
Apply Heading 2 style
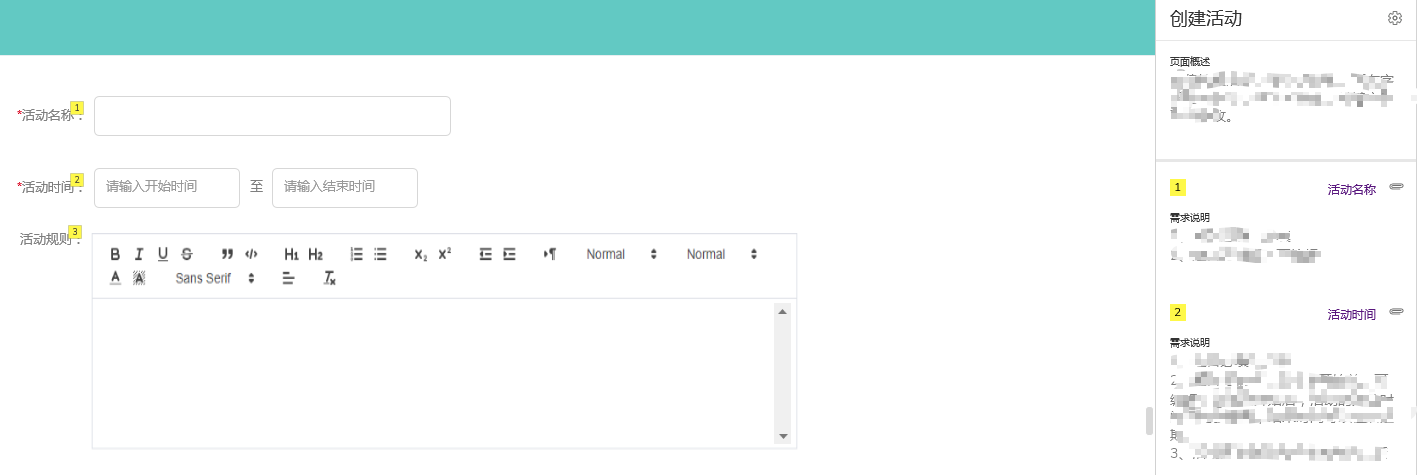316,254
